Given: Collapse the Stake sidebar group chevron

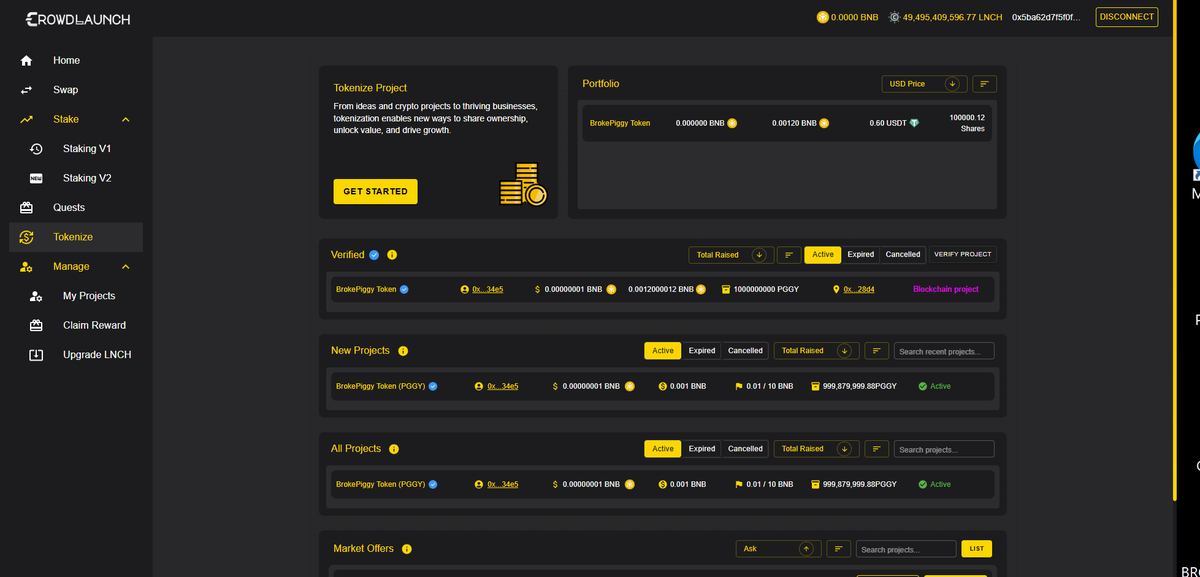Looking at the screenshot, I should [x=125, y=120].
